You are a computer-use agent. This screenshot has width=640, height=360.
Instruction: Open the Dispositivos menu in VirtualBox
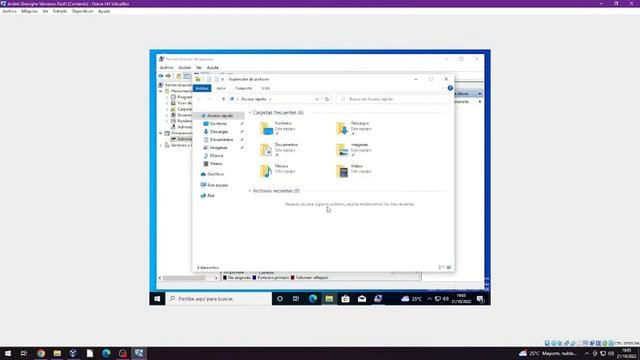click(x=82, y=11)
